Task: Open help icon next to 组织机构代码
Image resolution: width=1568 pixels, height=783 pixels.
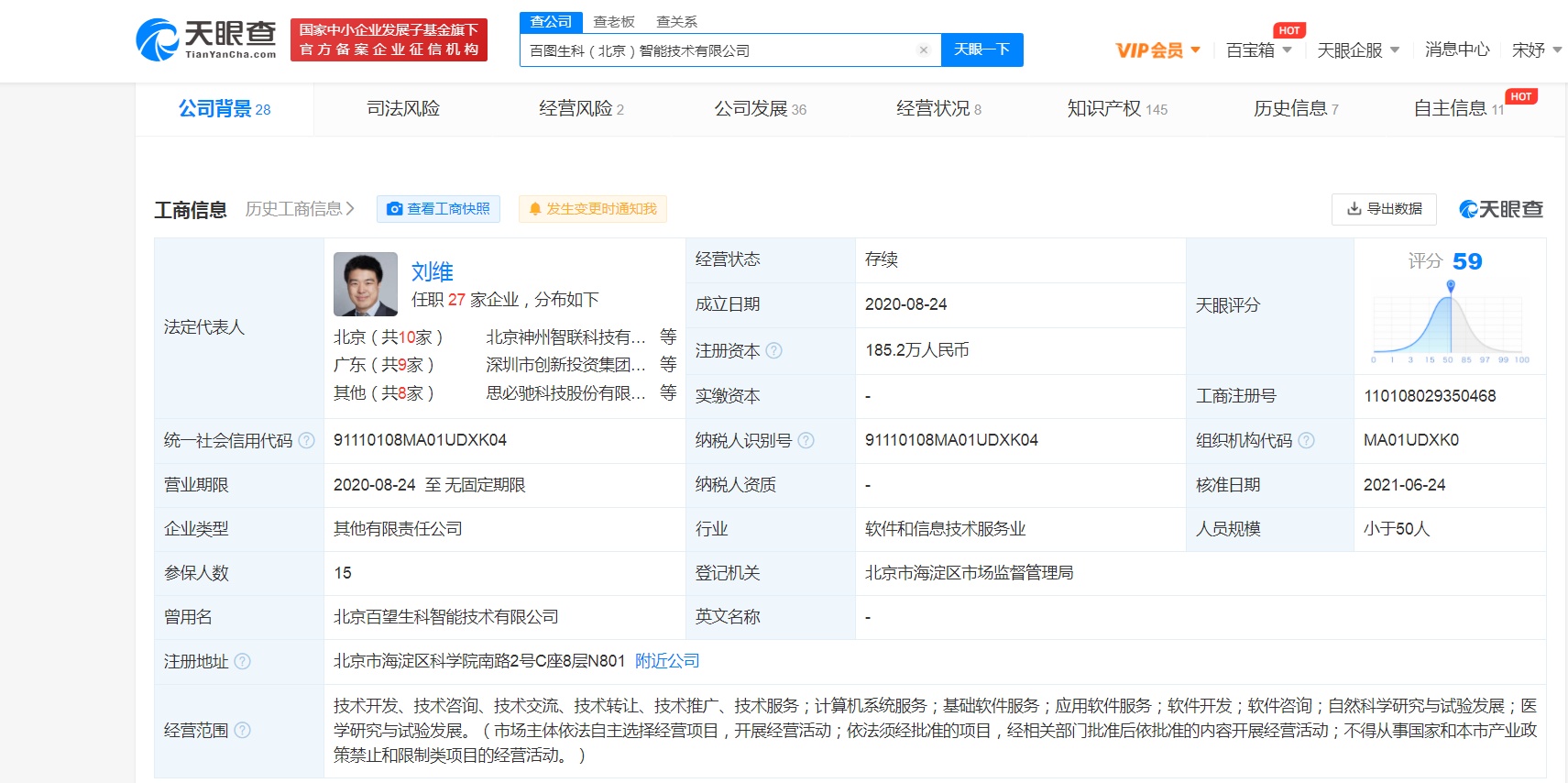Action: tap(1307, 440)
